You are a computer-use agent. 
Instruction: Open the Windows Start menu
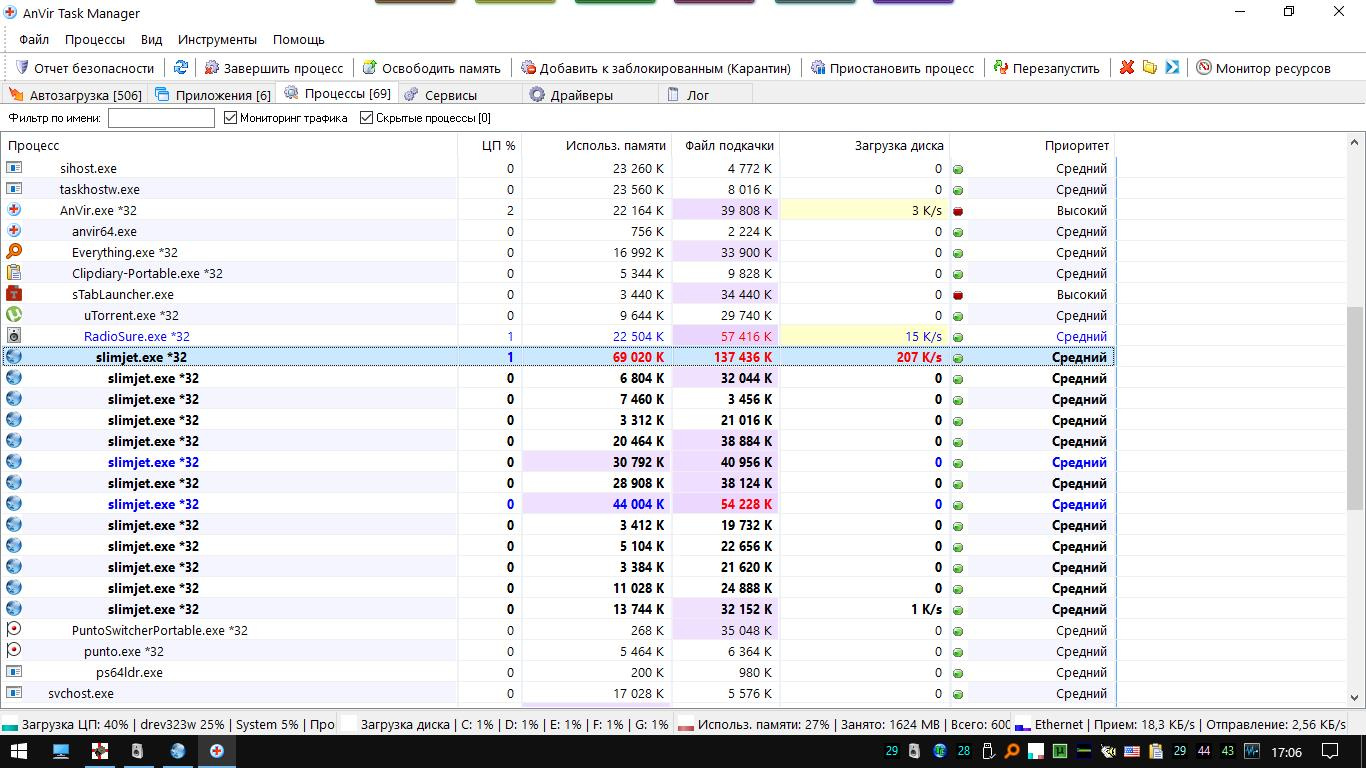pos(19,751)
